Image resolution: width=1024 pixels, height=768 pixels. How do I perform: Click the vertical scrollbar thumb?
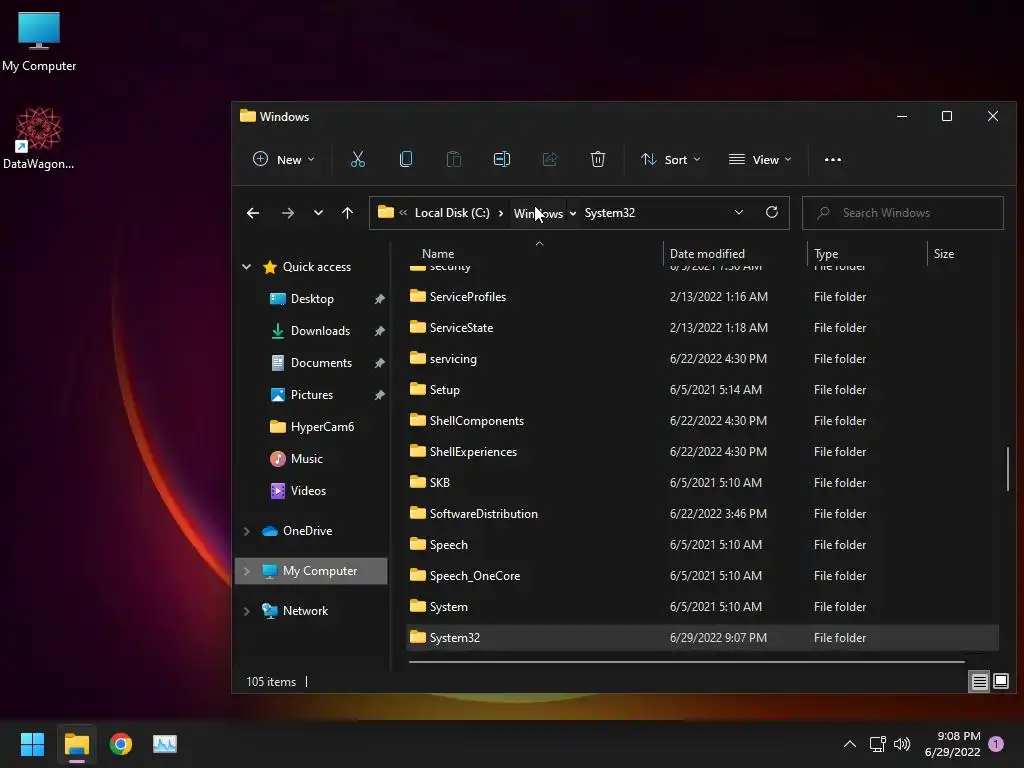point(1008,468)
